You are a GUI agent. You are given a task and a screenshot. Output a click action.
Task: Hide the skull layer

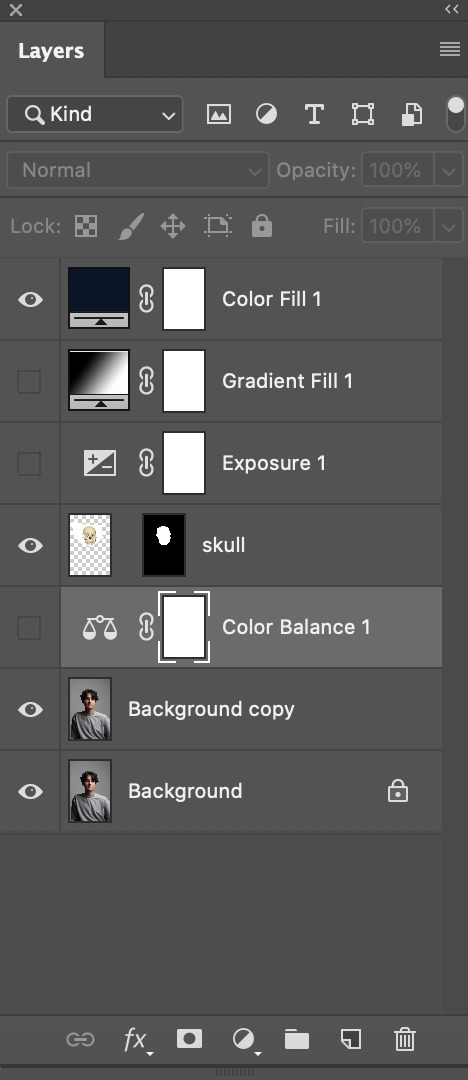tap(30, 546)
